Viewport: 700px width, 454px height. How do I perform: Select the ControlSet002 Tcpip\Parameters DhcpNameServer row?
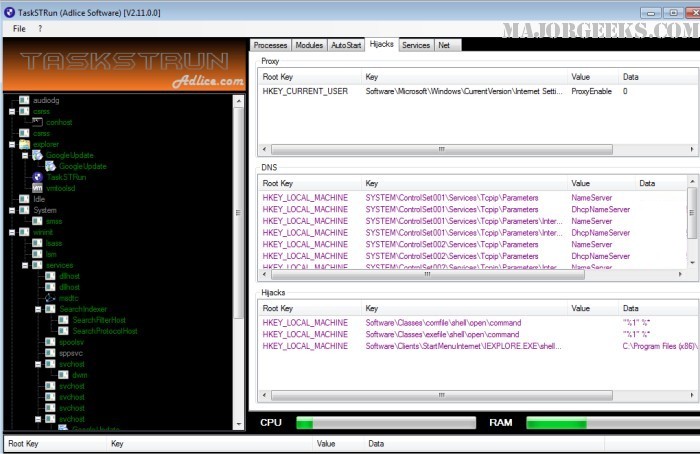point(472,256)
